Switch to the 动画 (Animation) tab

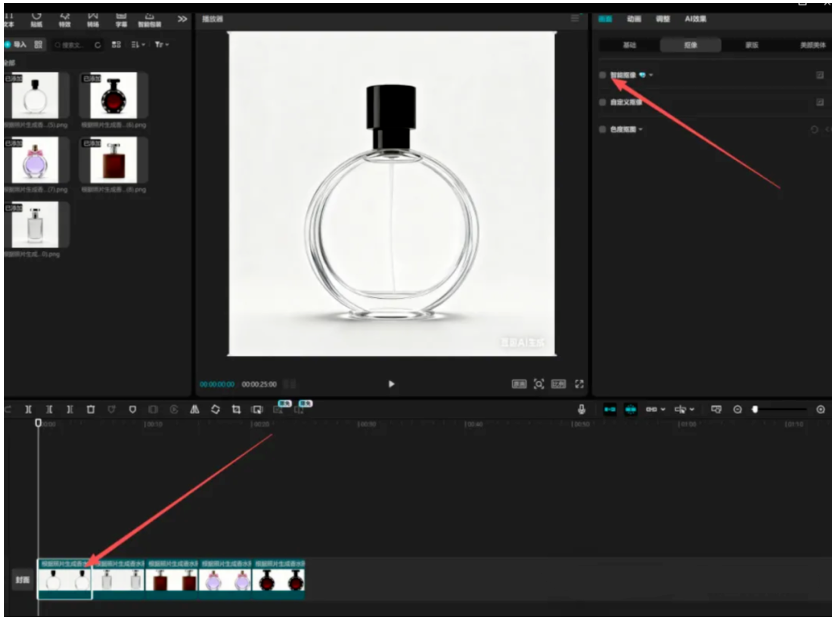coord(634,19)
